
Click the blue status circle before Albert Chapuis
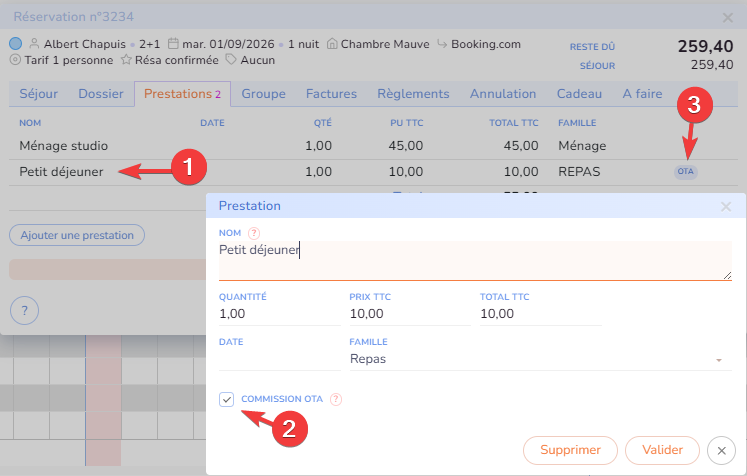pos(15,44)
